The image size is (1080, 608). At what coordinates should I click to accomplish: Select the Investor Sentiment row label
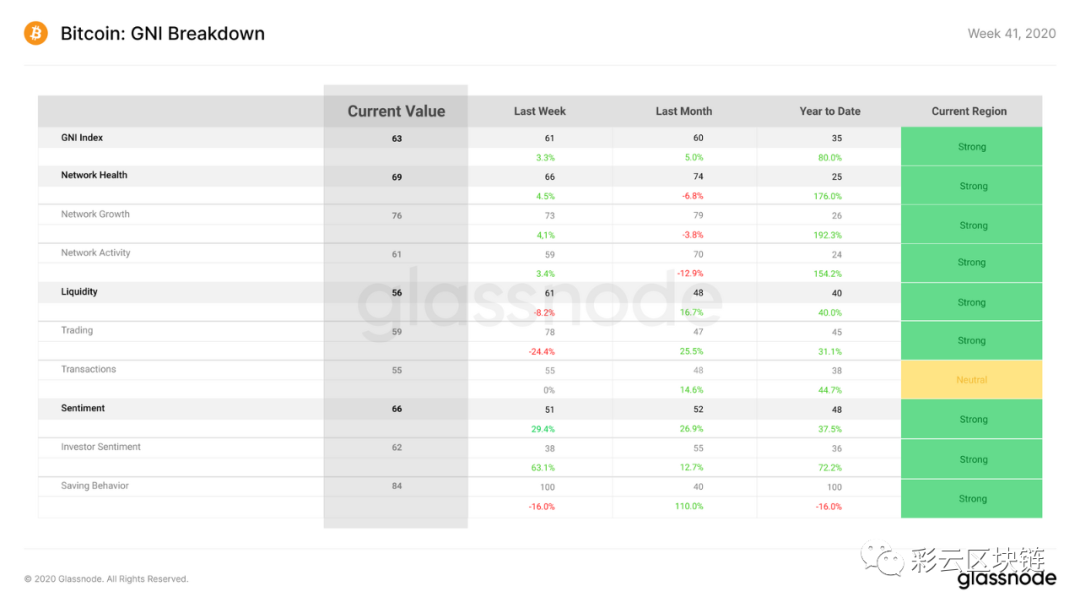pos(101,446)
